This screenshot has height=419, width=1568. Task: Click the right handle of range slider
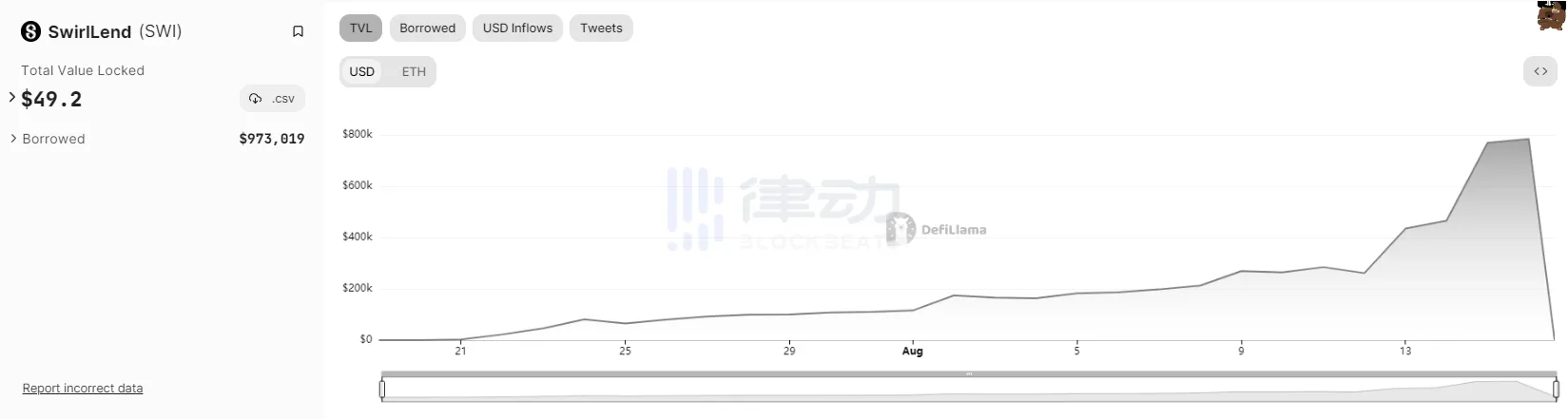coord(1556,389)
